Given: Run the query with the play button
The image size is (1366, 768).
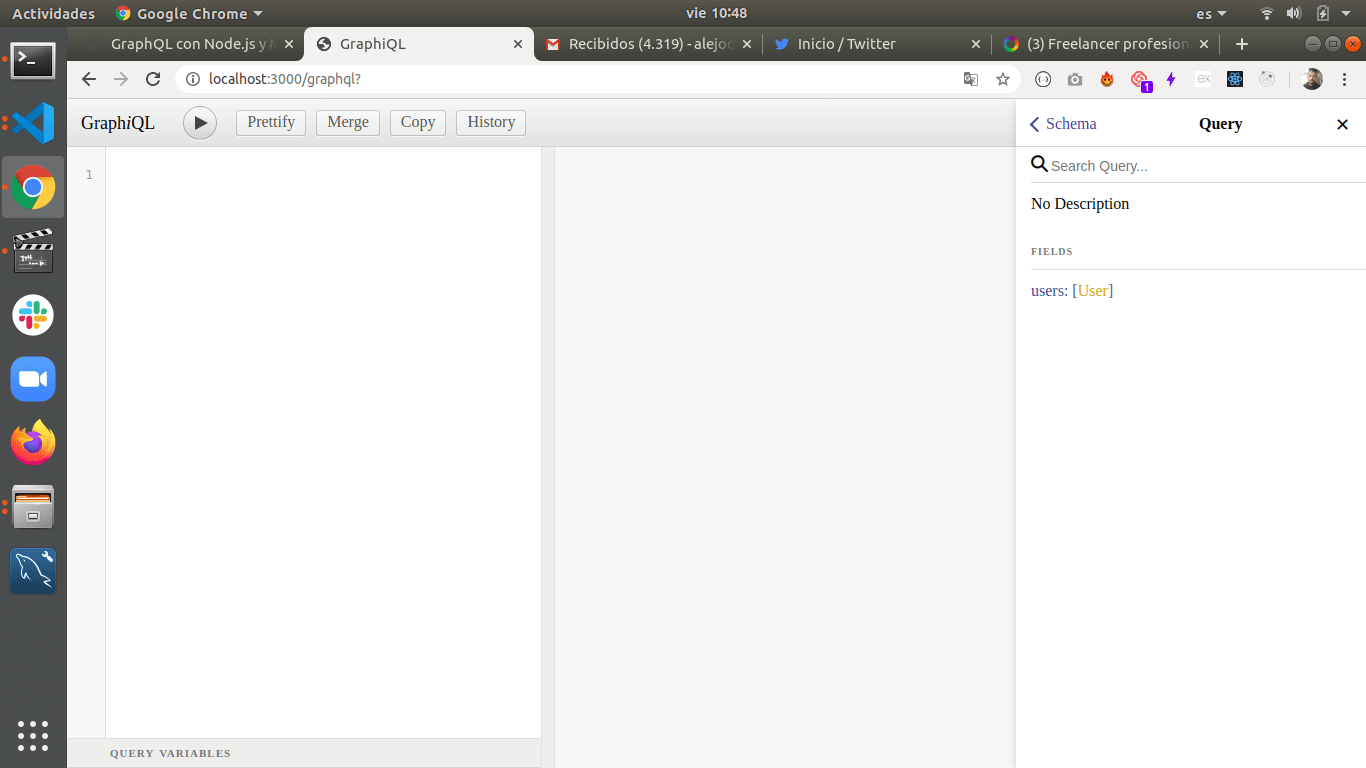Looking at the screenshot, I should tap(200, 123).
